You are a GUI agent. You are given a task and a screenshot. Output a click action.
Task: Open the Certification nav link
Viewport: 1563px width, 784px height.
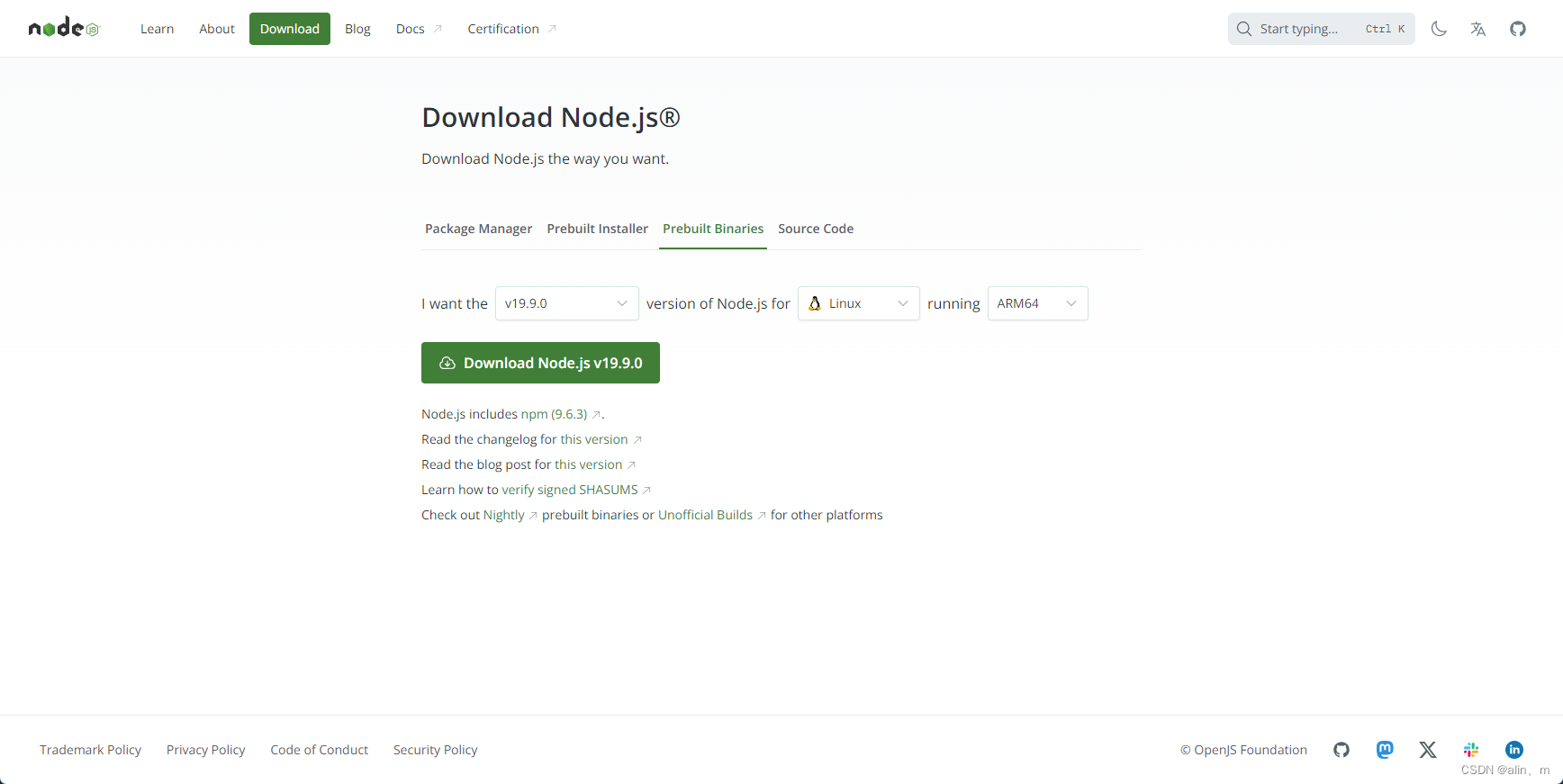click(511, 29)
